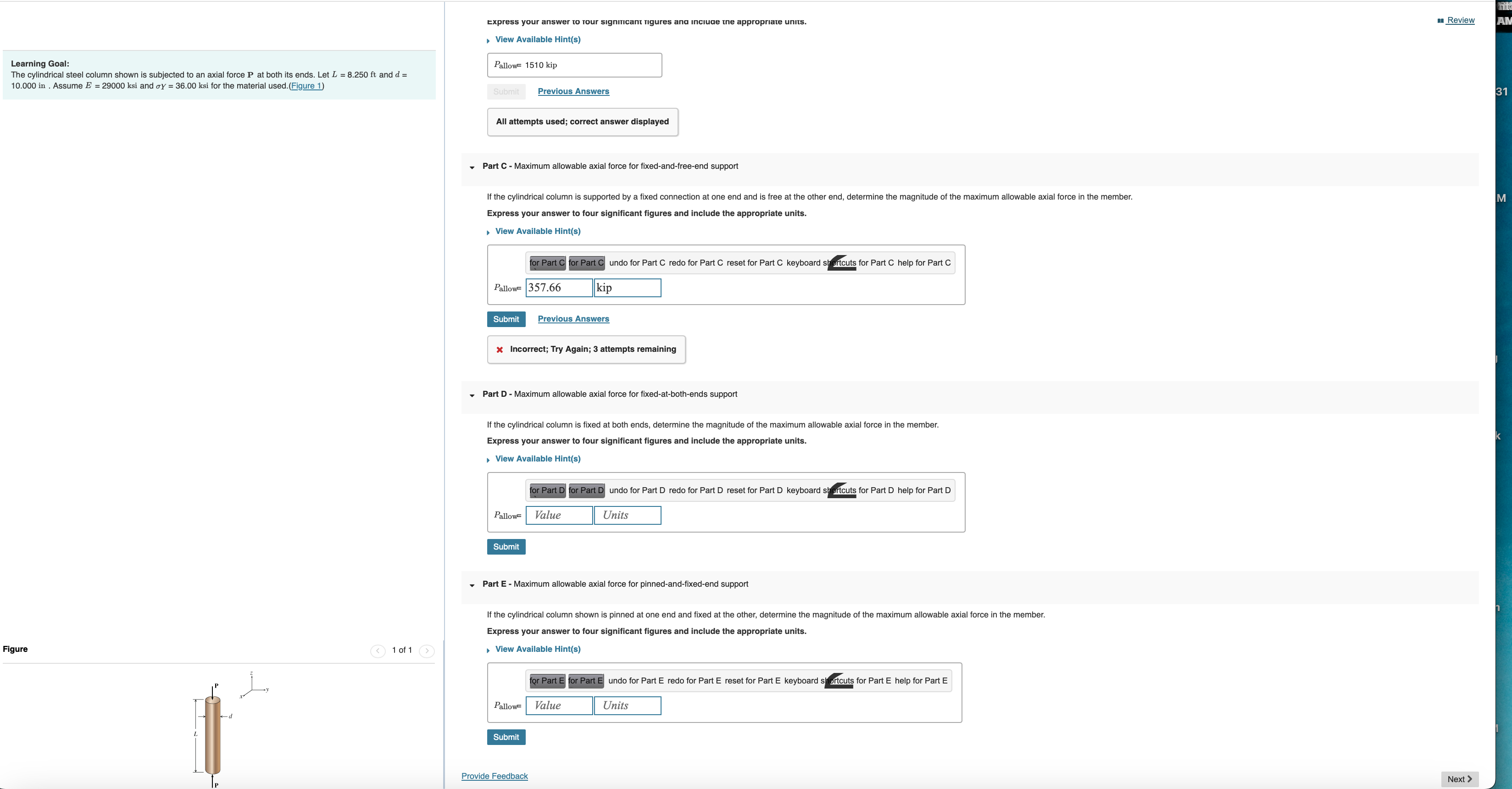Click the Part E Units field
Image resolution: width=1512 pixels, height=789 pixels.
click(x=627, y=706)
